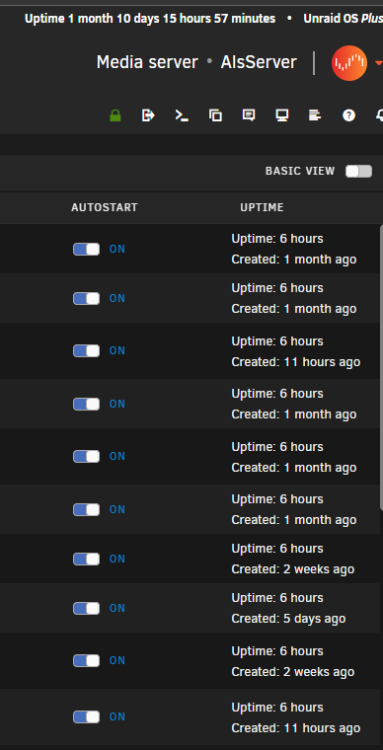Screen dimensions: 383x750
Task: Click the server uptime text at the top
Action: point(150,19)
